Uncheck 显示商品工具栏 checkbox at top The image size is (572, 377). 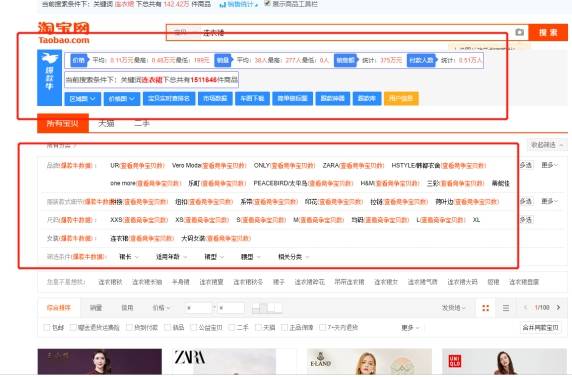coord(267,4)
